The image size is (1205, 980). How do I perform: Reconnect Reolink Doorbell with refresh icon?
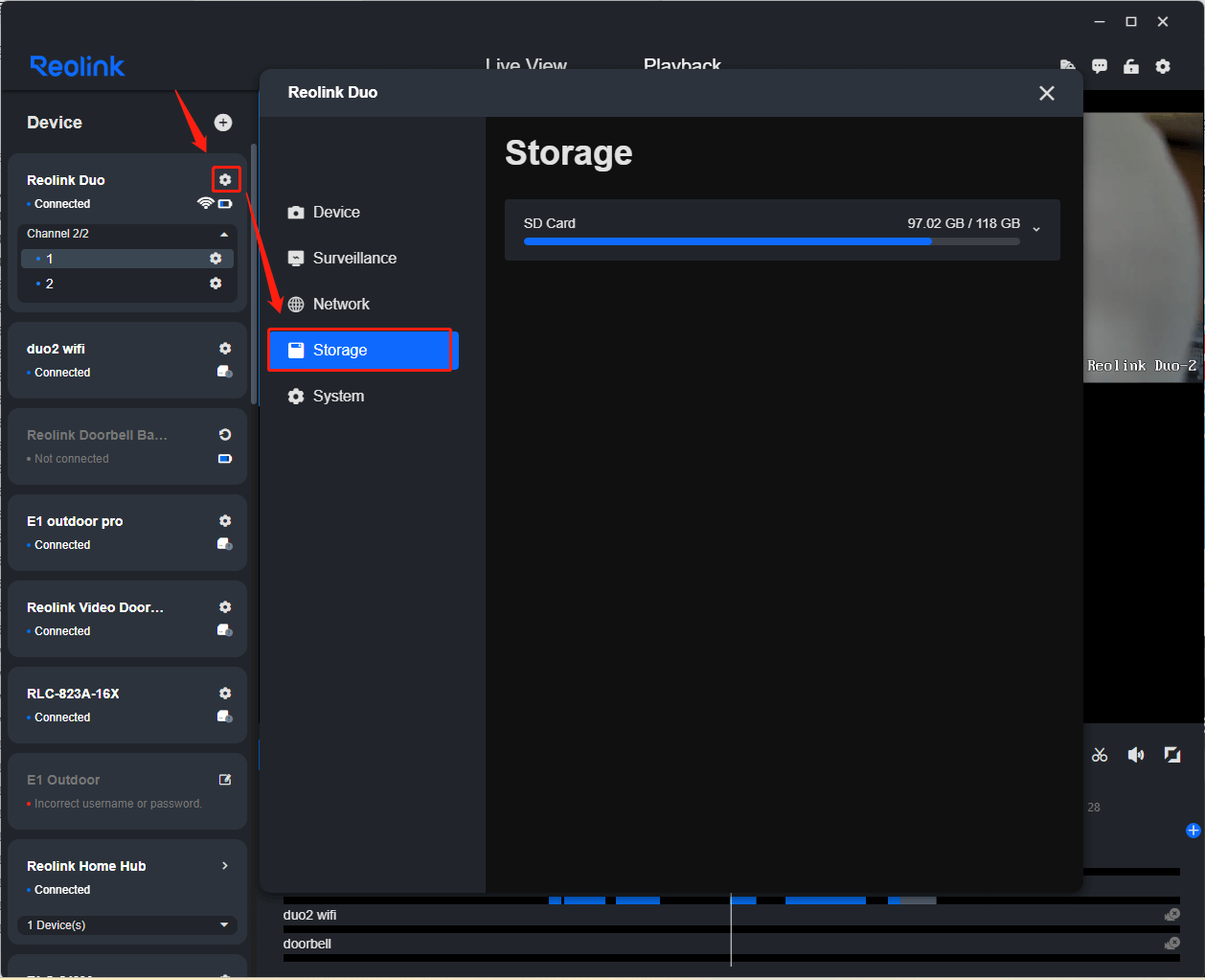(x=225, y=435)
